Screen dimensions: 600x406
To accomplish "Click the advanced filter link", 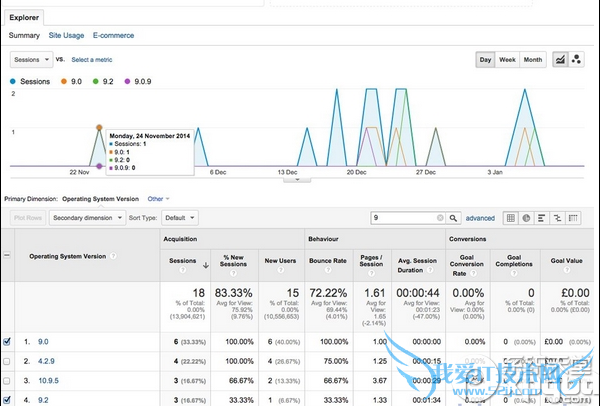I will 480,217.
